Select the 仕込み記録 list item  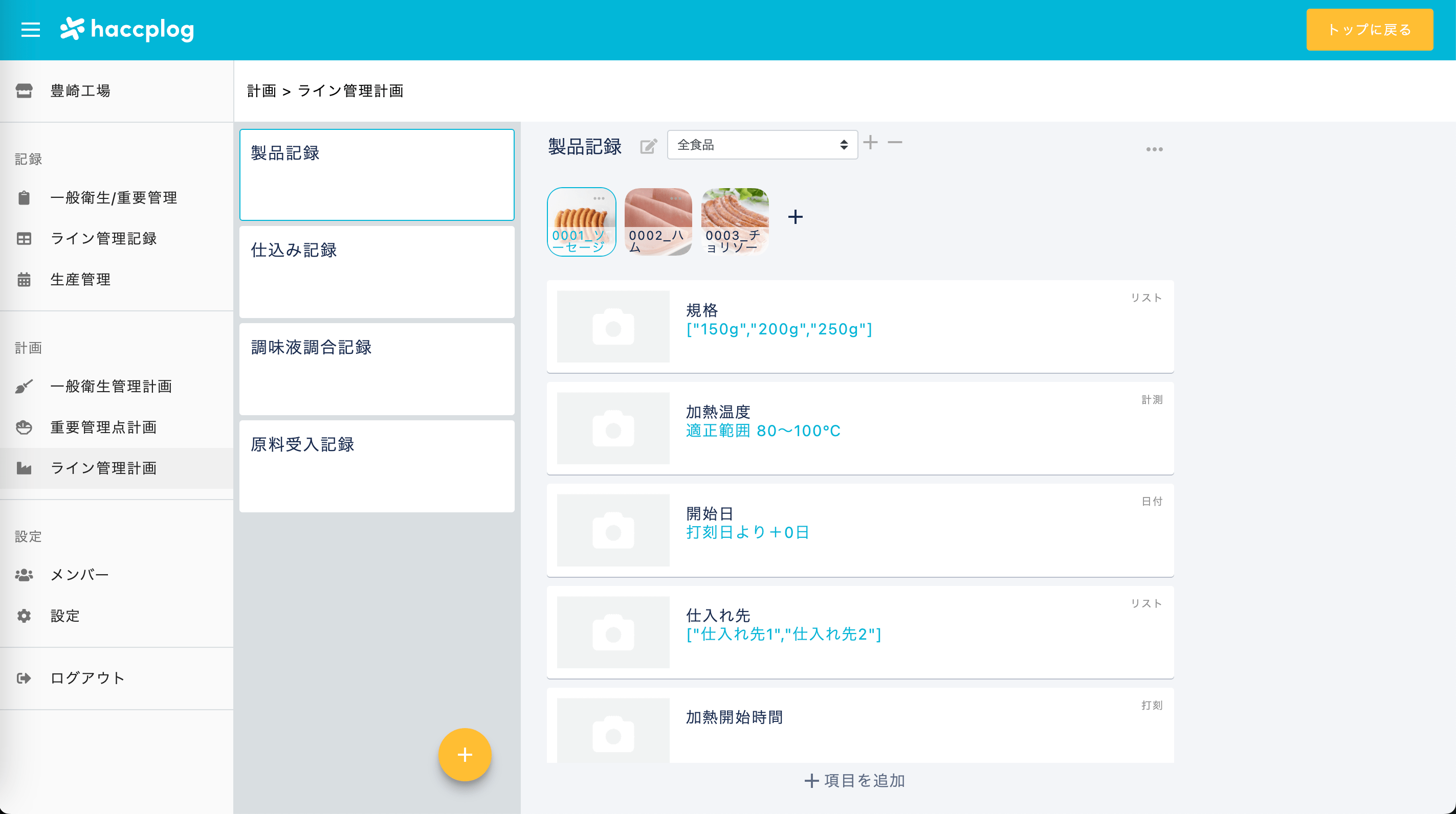(x=377, y=272)
